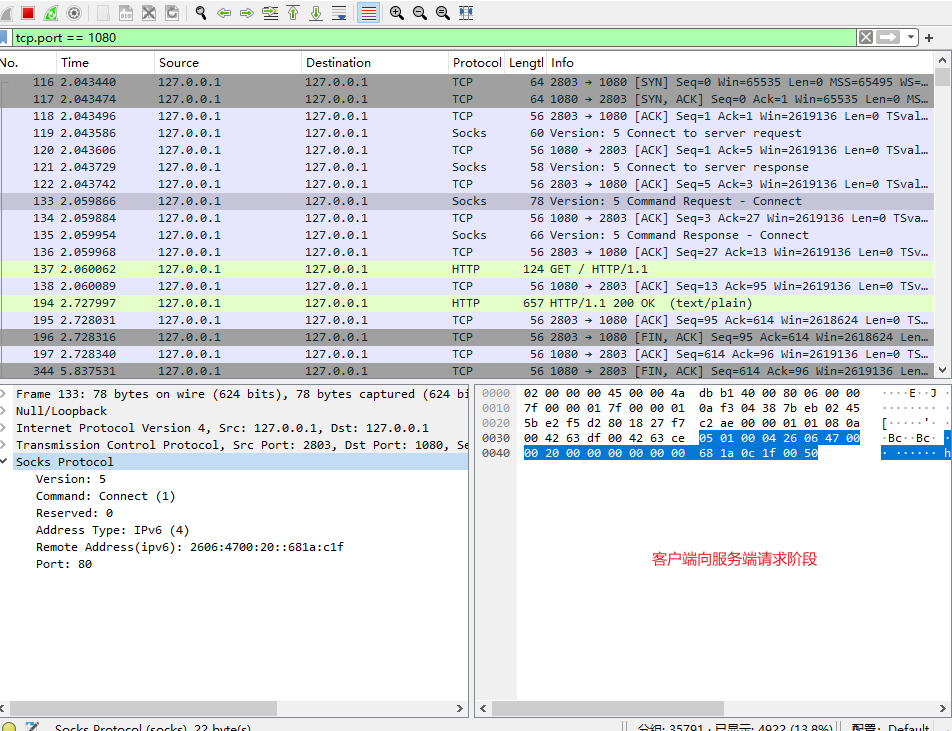This screenshot has width=952, height=731.
Task: Open the display filter bookmark
Action: point(5,38)
